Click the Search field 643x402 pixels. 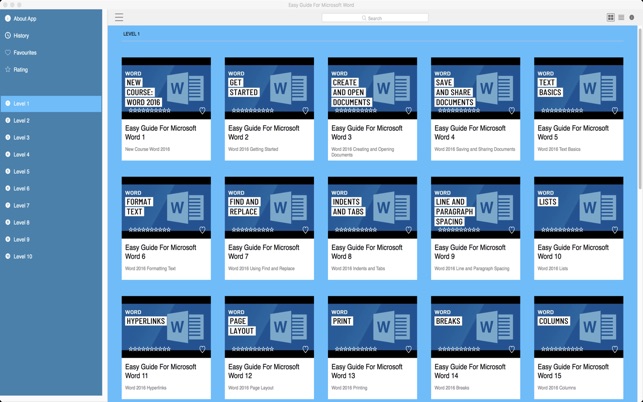[375, 18]
